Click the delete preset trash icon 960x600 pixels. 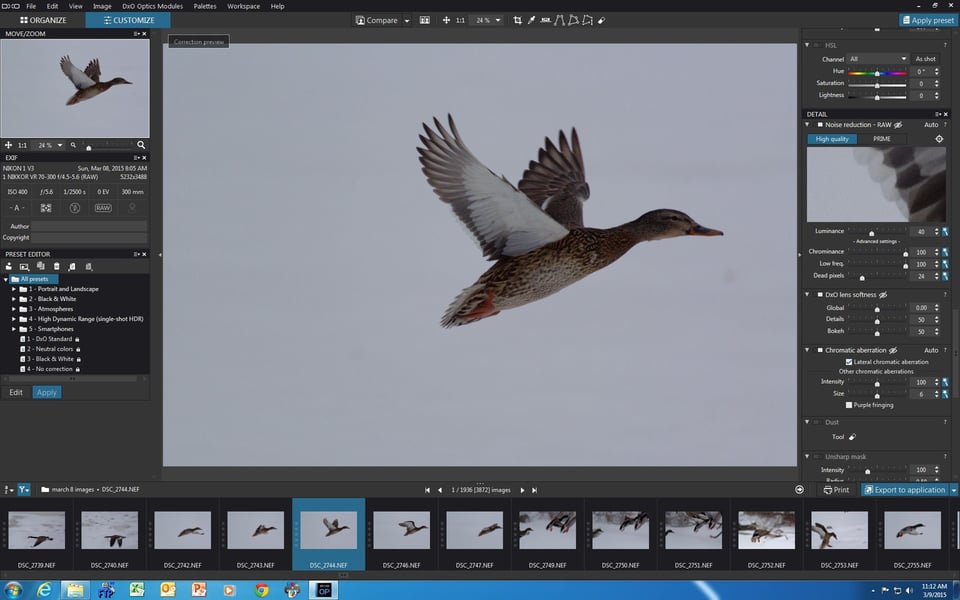[x=56, y=266]
